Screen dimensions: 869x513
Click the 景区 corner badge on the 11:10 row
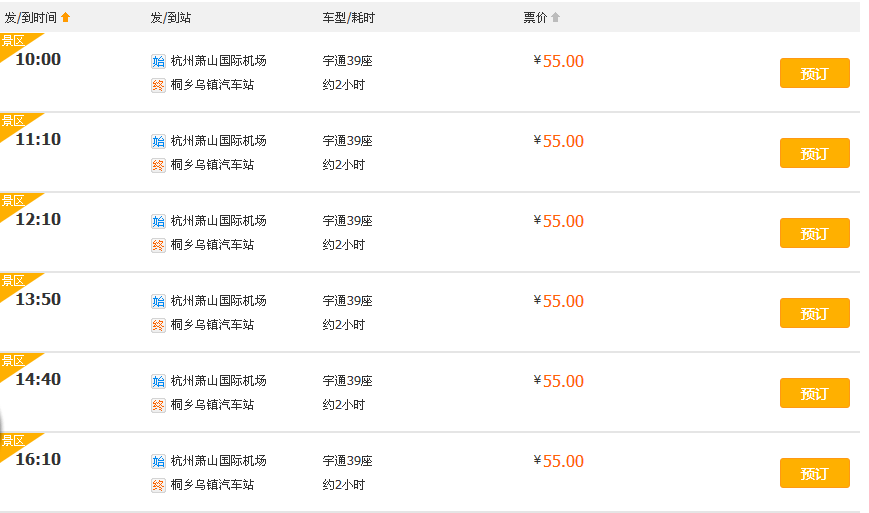click(x=13, y=121)
